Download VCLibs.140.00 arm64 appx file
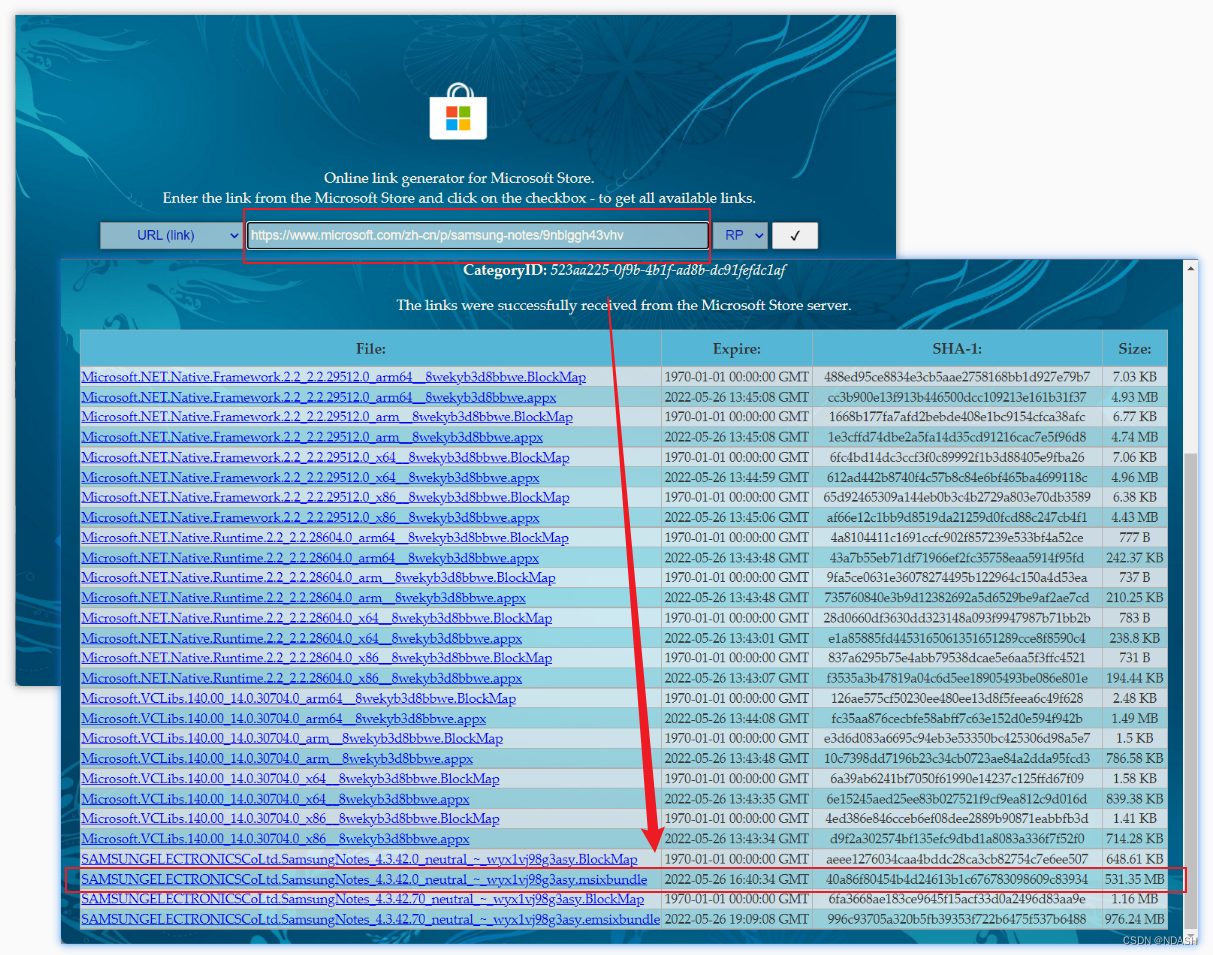This screenshot has width=1213, height=955. tap(284, 718)
